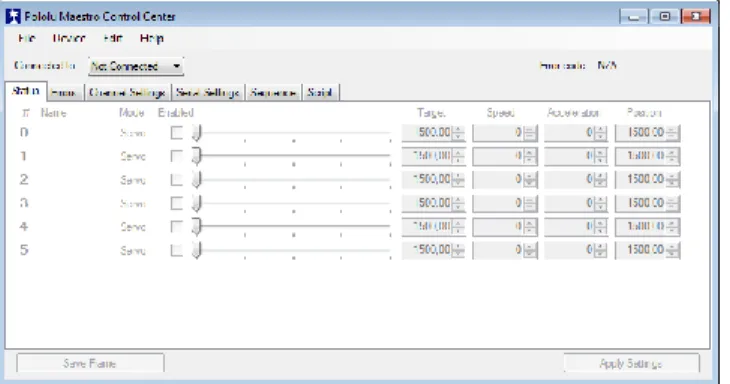
Task: Click channel 1 Acceleration spinner arrows
Action: pyautogui.click(x=601, y=156)
